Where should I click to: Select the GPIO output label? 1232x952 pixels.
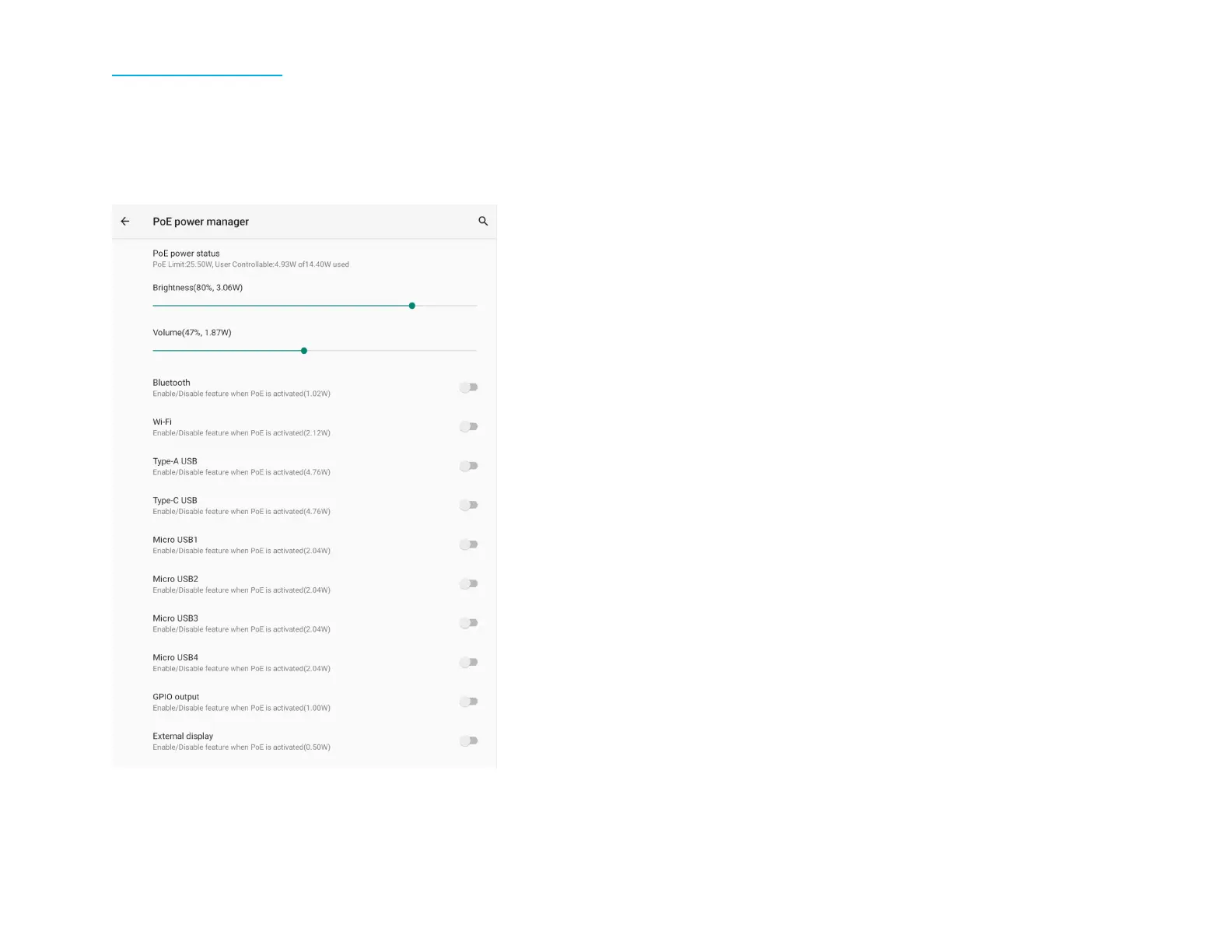[176, 697]
